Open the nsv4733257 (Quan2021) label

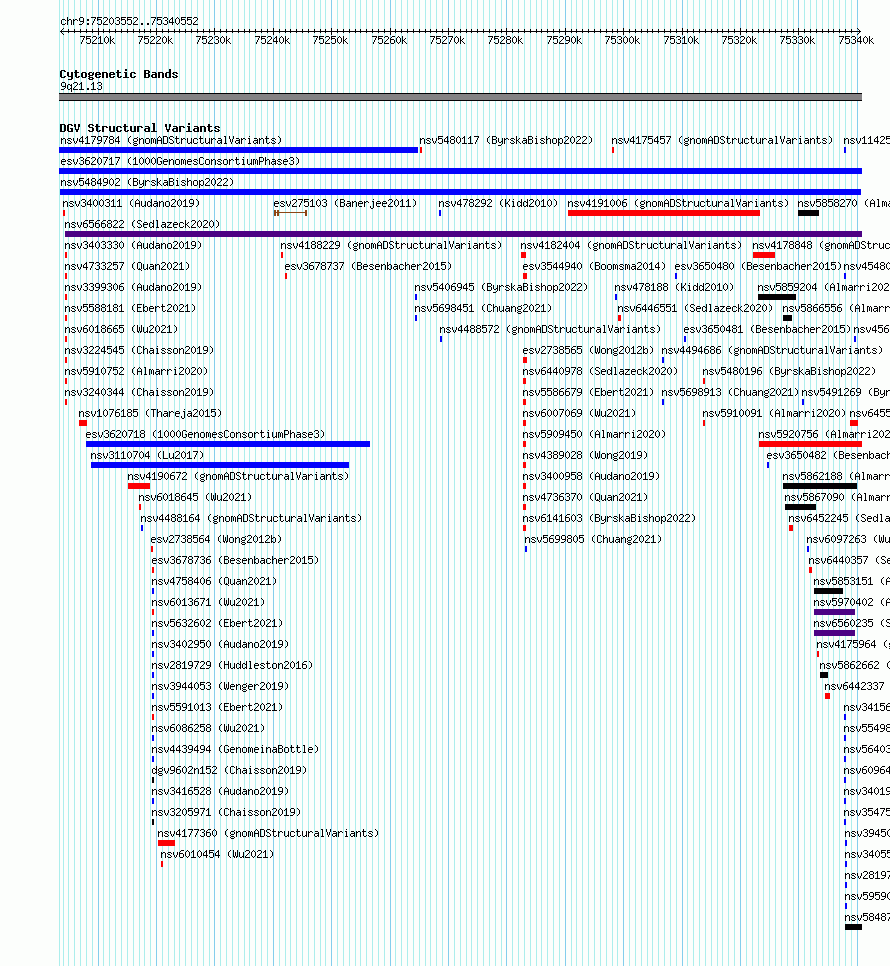click(x=127, y=266)
